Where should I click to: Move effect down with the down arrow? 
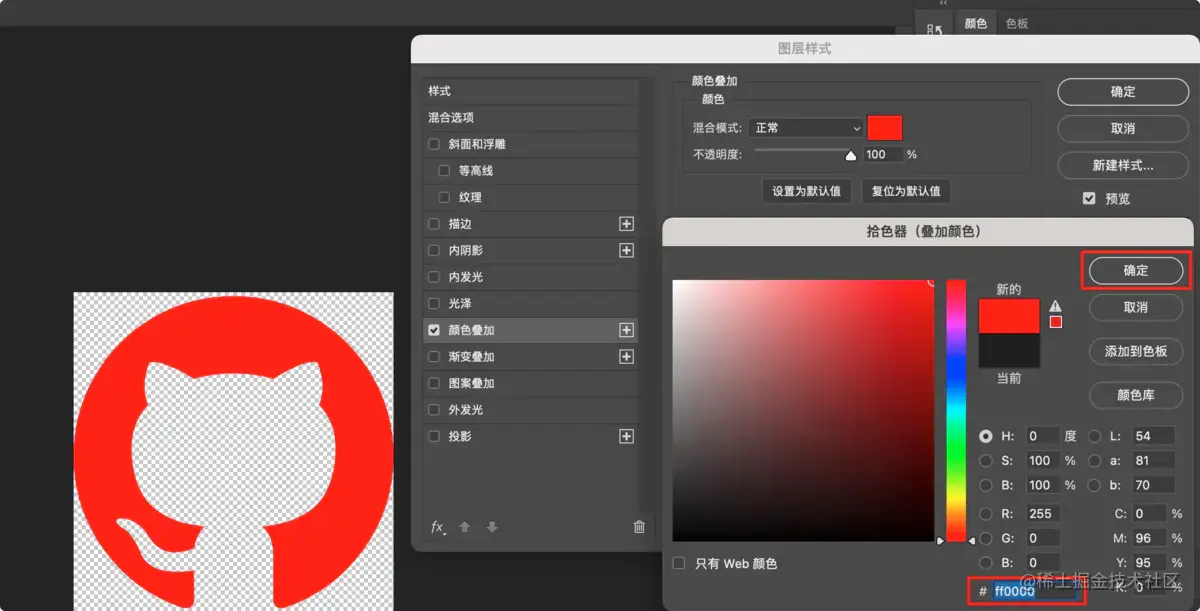(x=492, y=527)
